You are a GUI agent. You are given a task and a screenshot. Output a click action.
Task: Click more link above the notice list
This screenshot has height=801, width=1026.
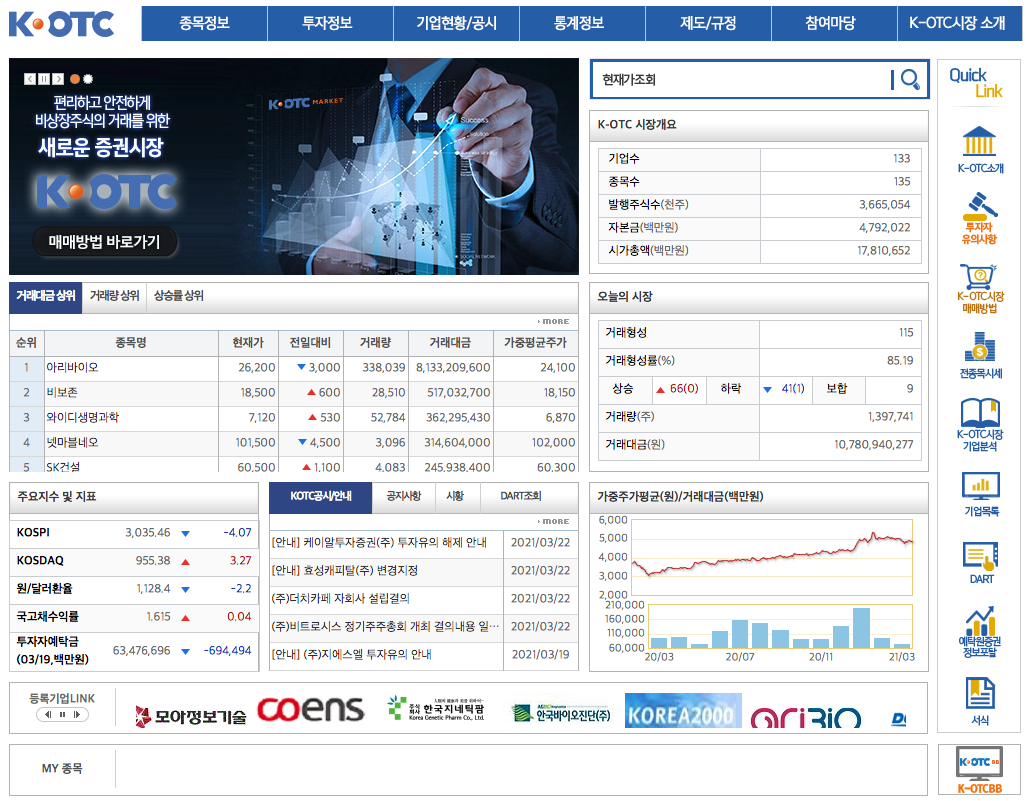click(x=554, y=522)
